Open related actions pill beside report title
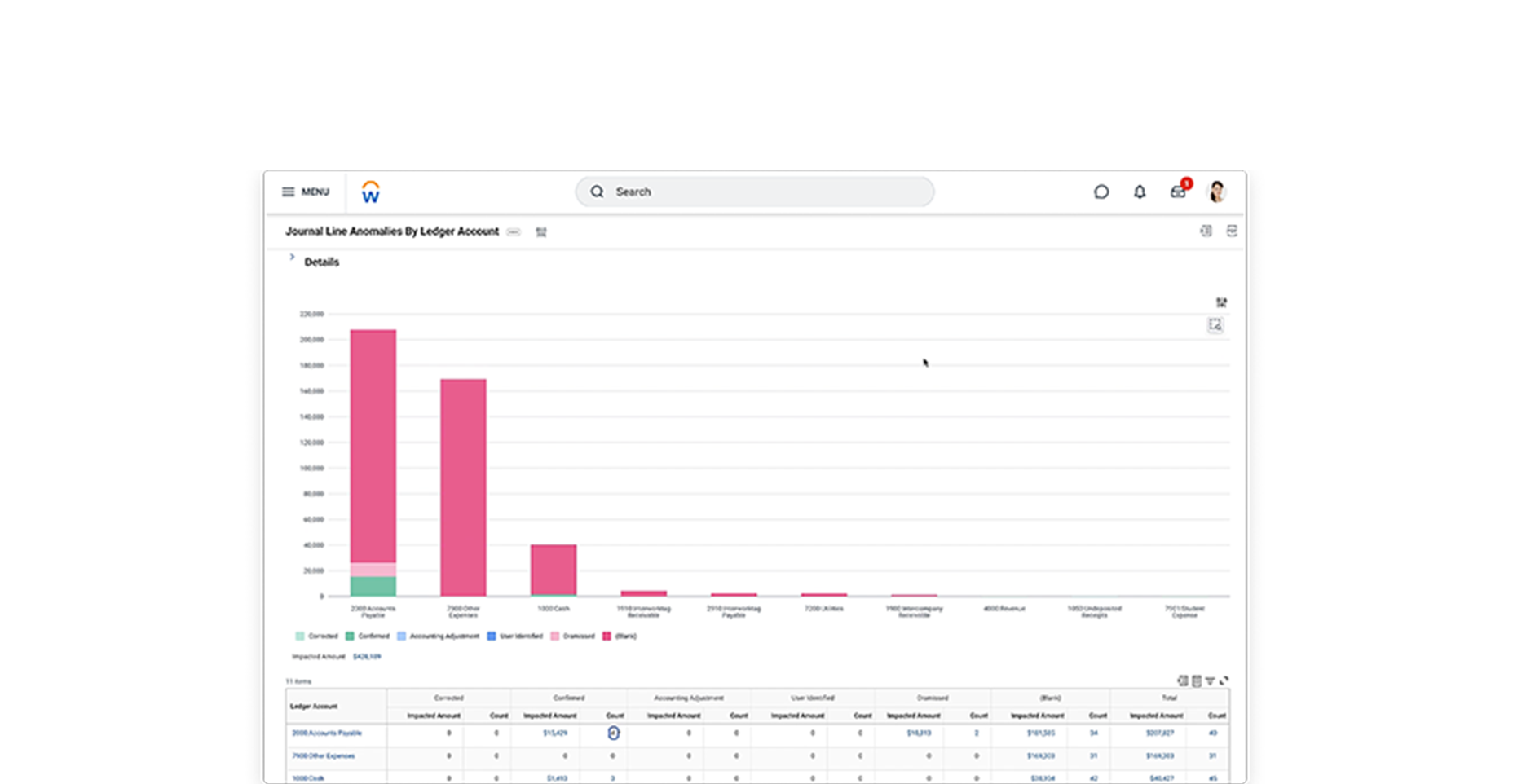Screen dimensions: 1513x784 pyautogui.click(x=514, y=231)
